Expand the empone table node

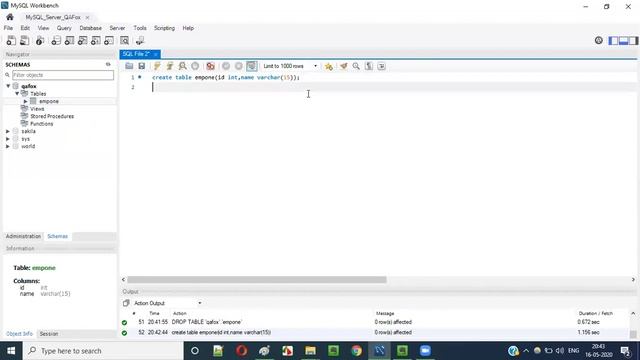tap(26, 101)
